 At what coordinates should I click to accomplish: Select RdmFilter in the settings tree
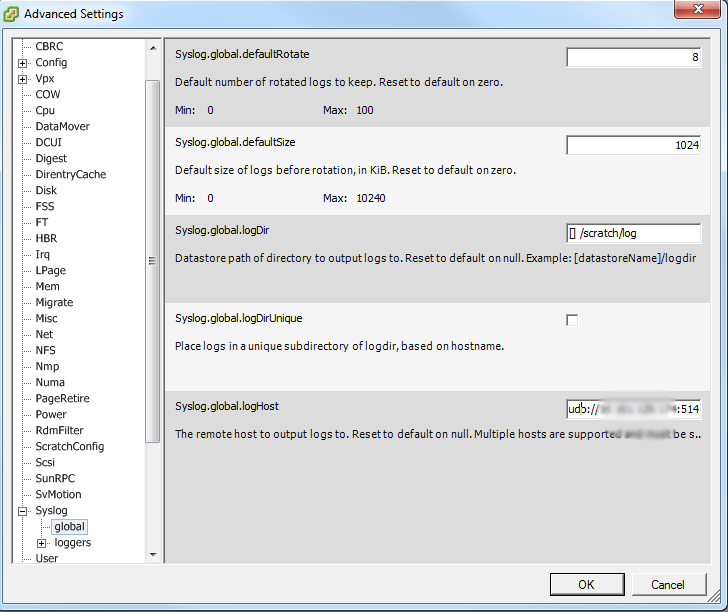point(59,430)
